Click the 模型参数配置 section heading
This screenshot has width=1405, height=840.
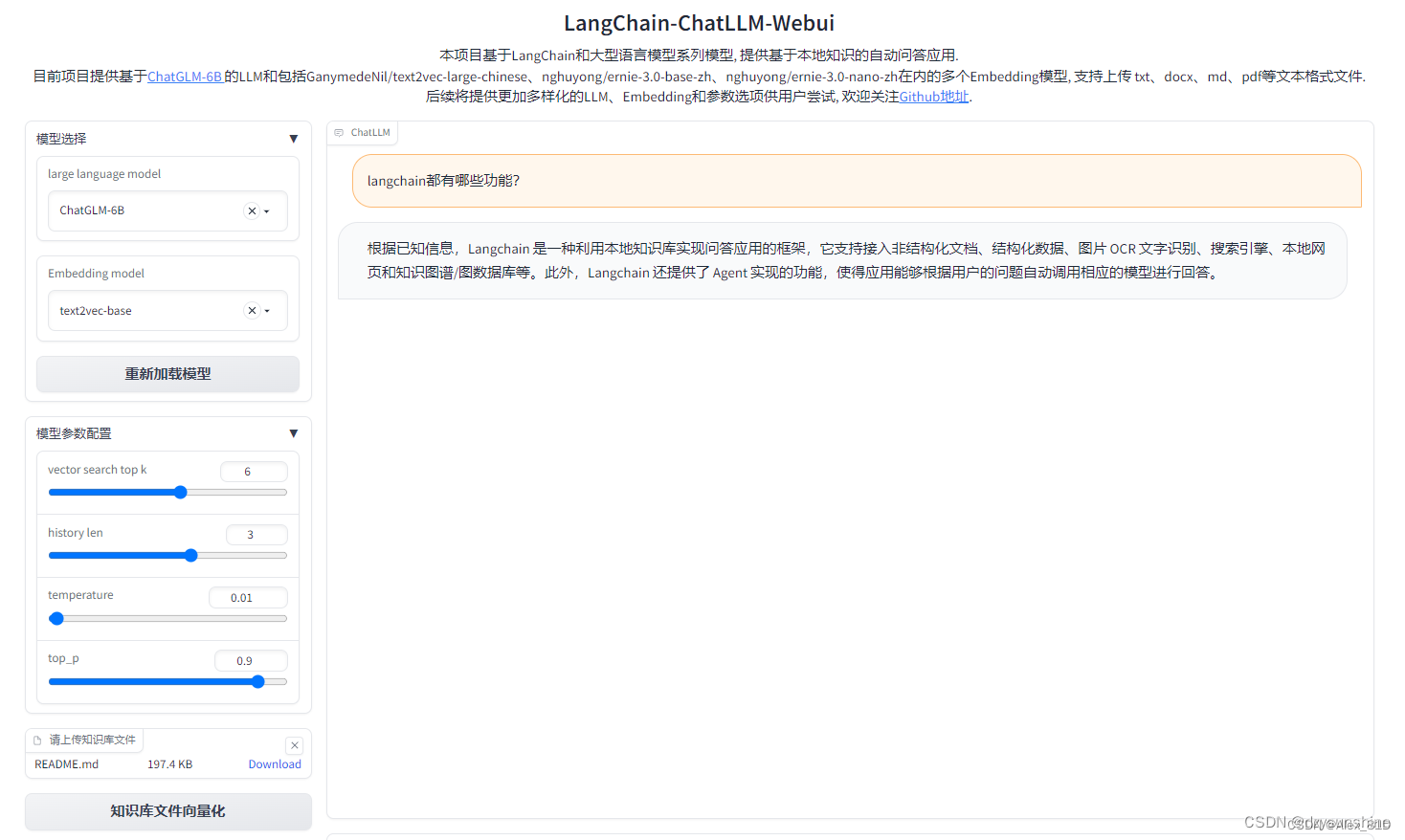[74, 433]
